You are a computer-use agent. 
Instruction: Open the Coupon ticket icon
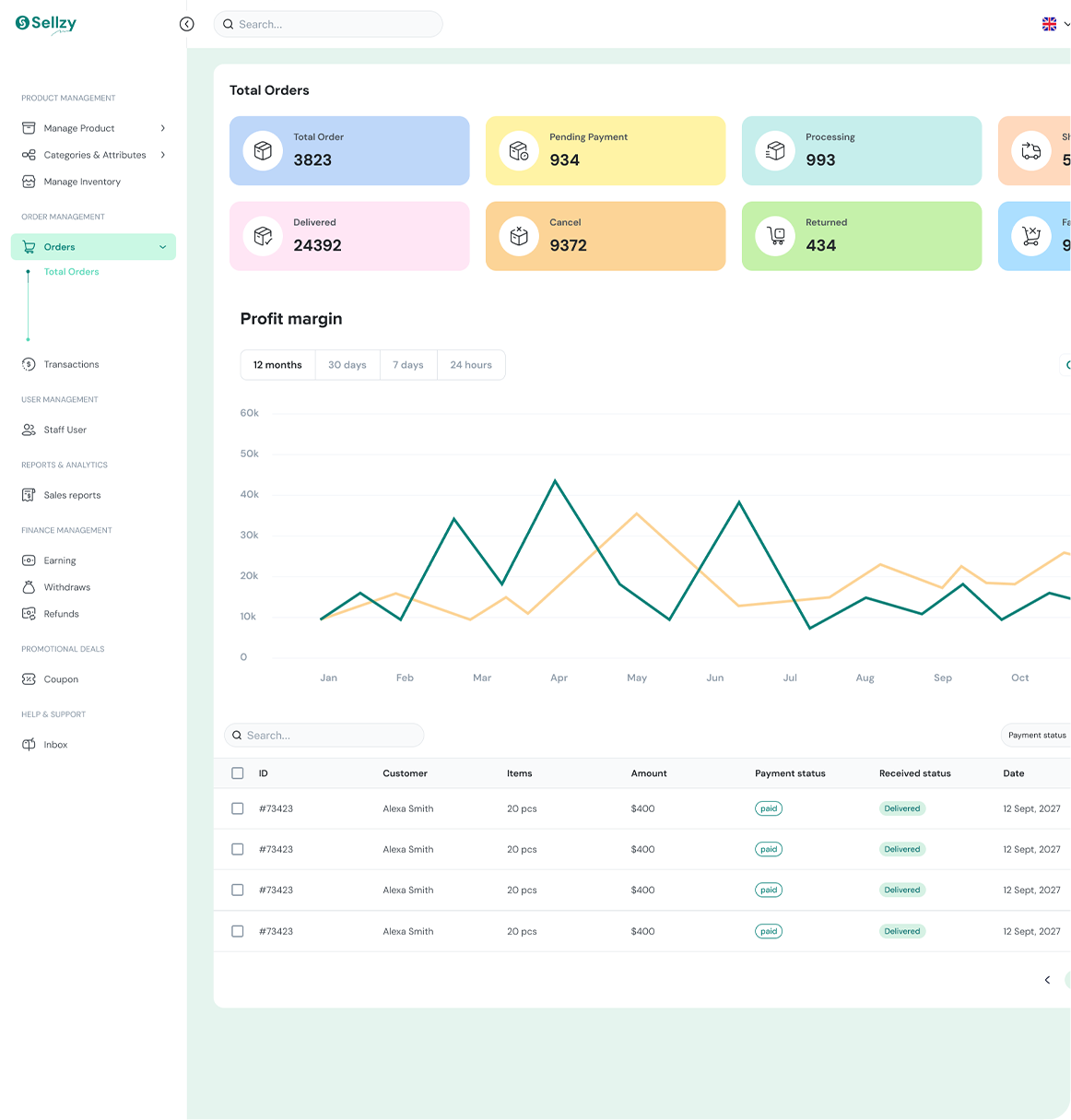click(x=29, y=679)
